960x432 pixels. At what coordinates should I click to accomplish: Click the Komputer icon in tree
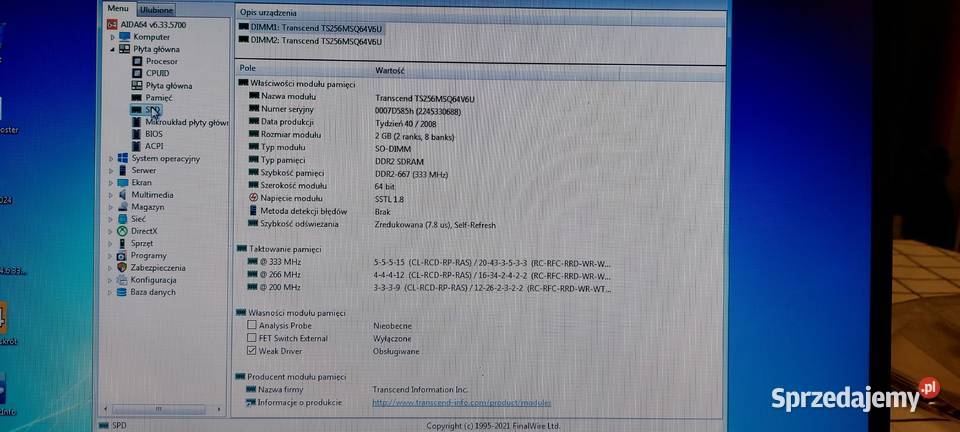125,37
